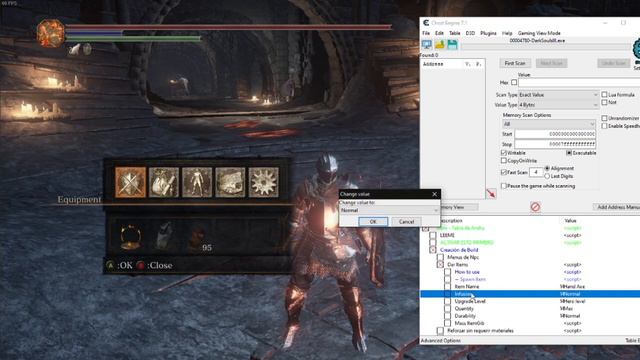
Task: Click the Cheat Engine open process computer icon
Action: (x=427, y=44)
